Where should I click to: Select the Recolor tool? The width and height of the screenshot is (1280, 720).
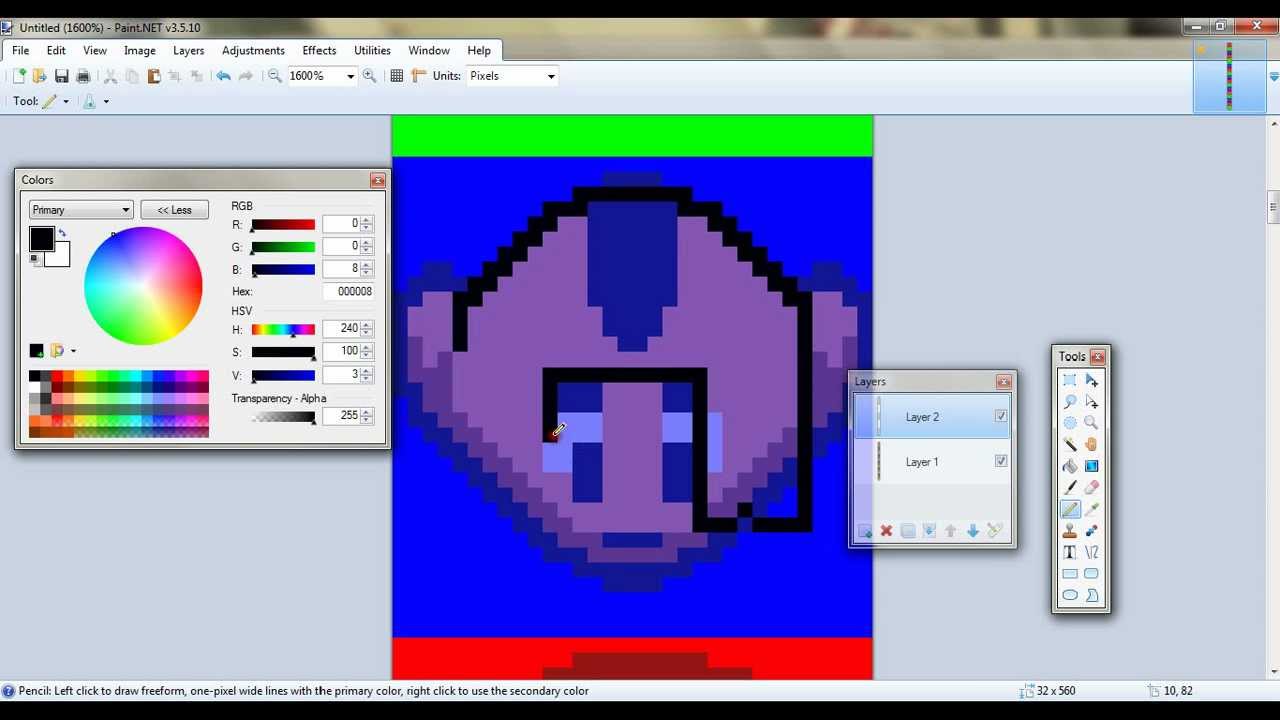coord(1091,531)
